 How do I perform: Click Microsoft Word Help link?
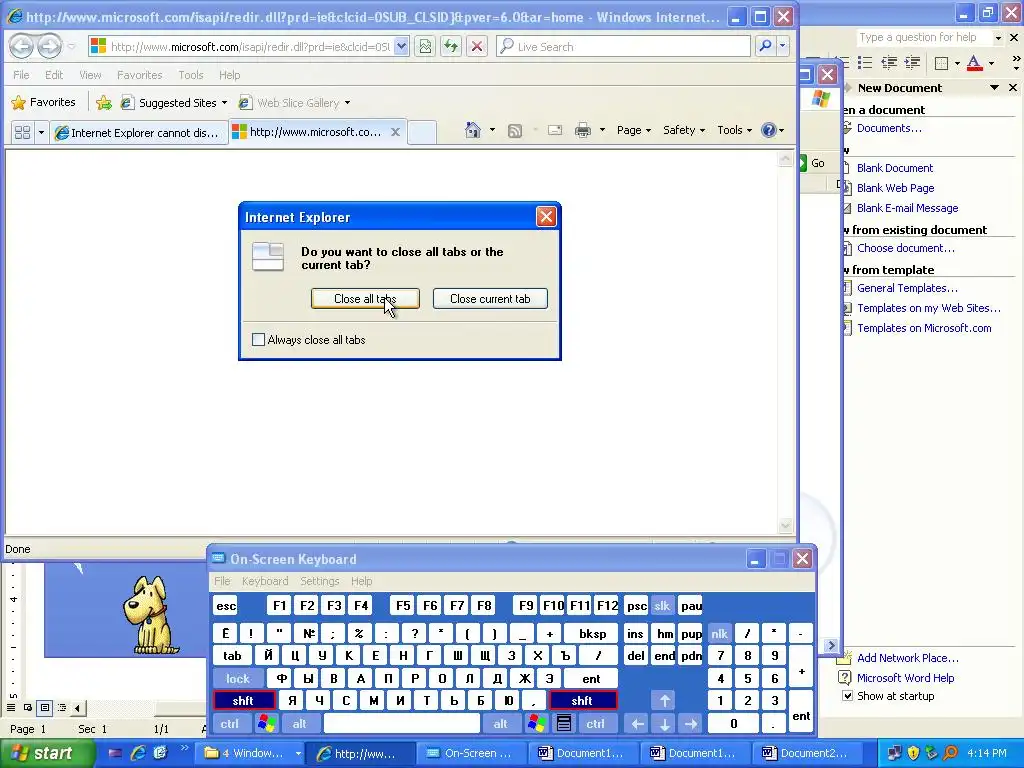coord(905,678)
